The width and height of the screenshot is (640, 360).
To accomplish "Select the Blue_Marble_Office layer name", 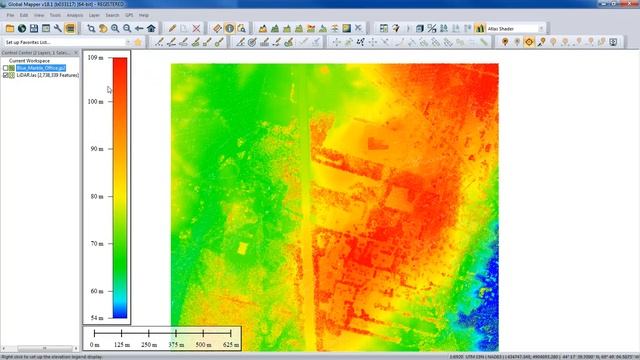I will 41,68.
